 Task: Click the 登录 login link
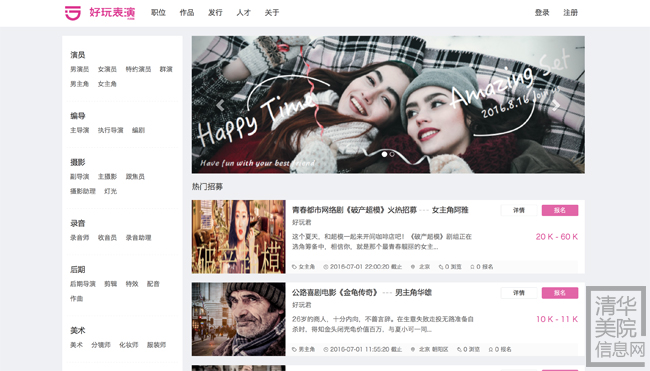click(542, 13)
